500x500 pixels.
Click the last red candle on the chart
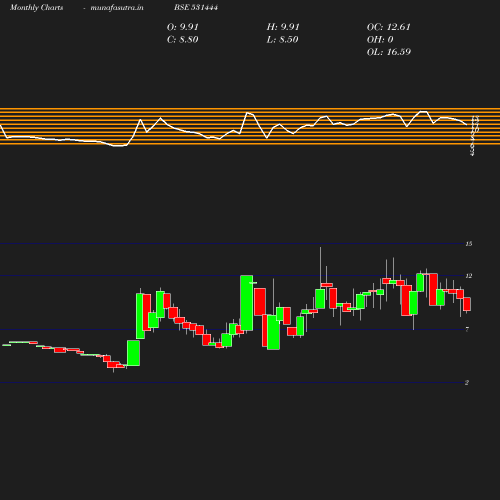click(x=467, y=304)
